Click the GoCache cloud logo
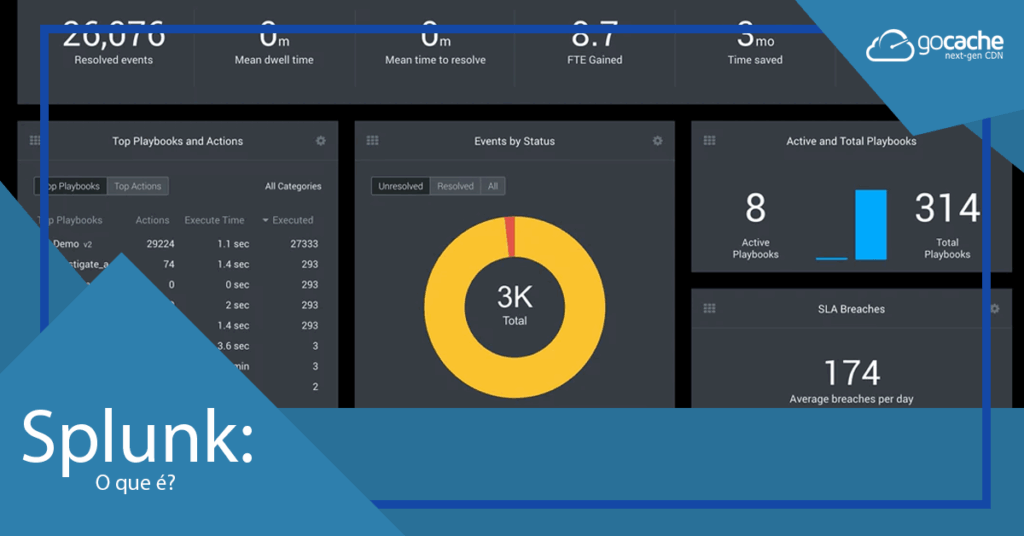The image size is (1024, 536). click(x=889, y=46)
